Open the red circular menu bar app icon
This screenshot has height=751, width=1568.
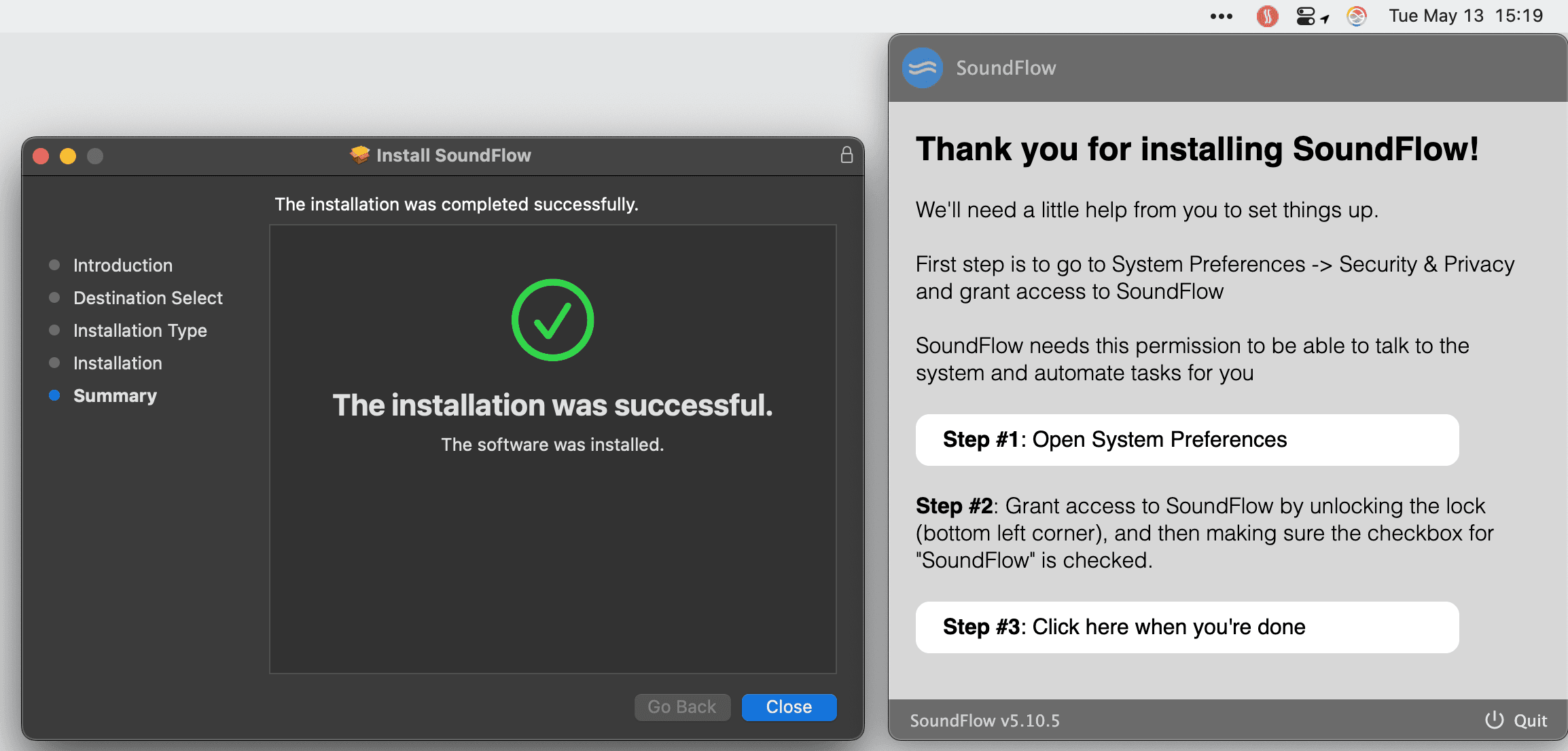tap(1267, 16)
